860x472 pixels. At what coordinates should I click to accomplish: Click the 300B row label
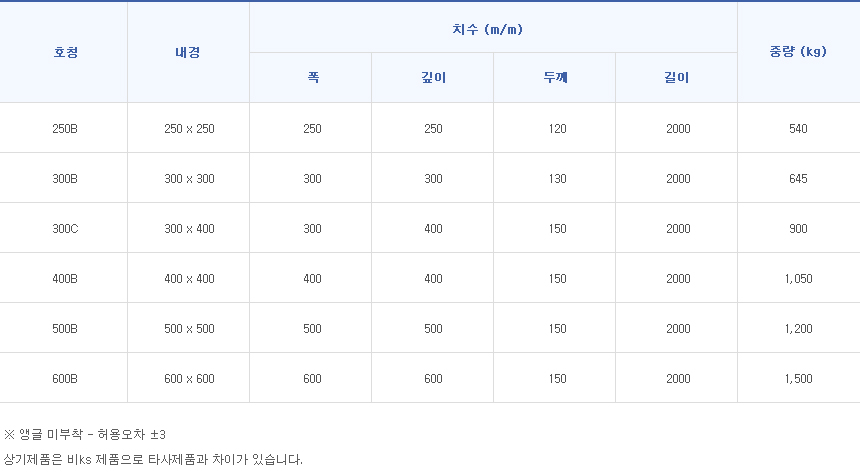(x=65, y=179)
